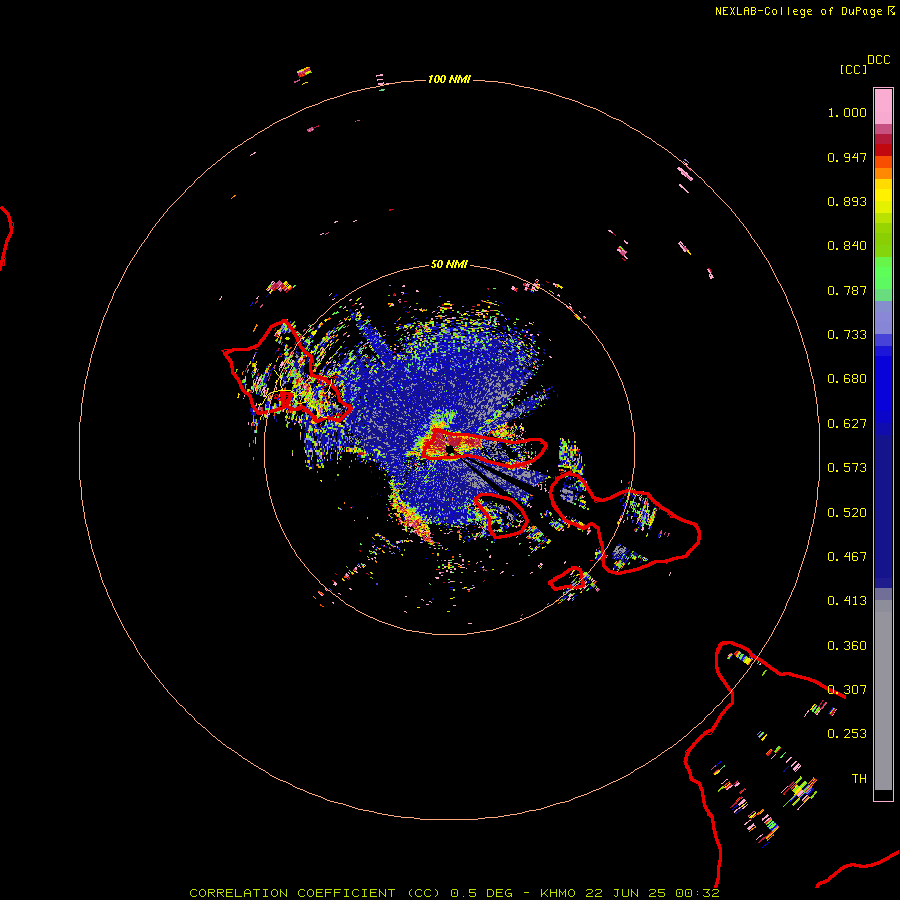Click the 0.733 legend value
The image size is (900, 900).
(847, 335)
